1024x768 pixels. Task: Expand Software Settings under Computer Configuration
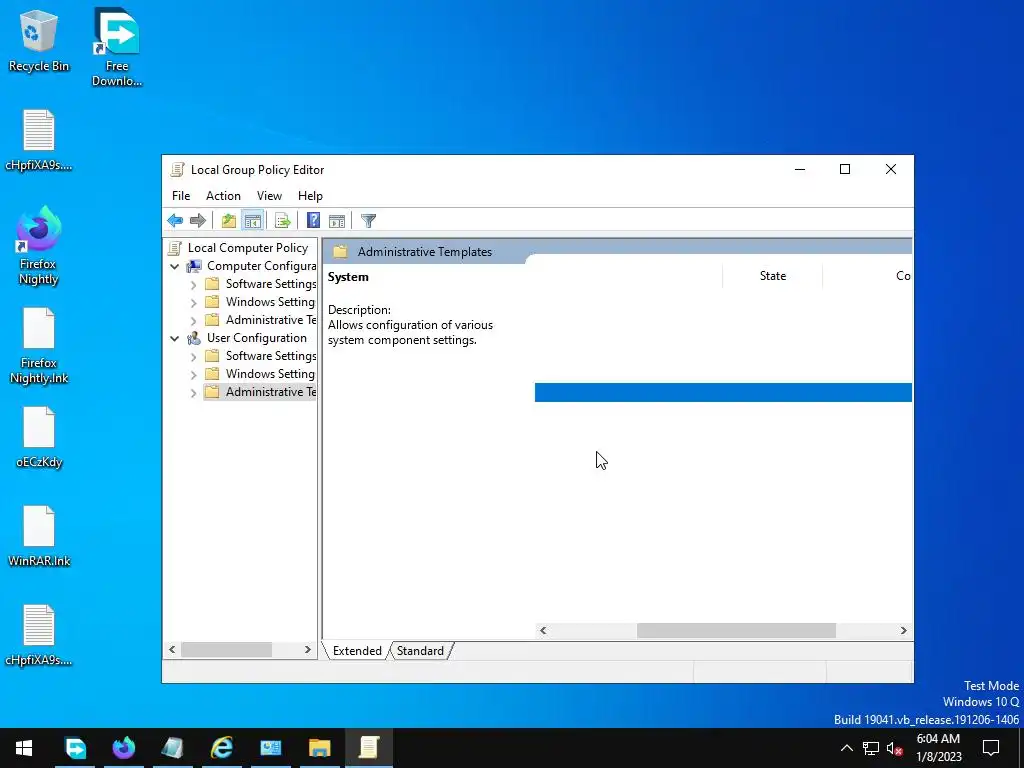click(x=193, y=285)
